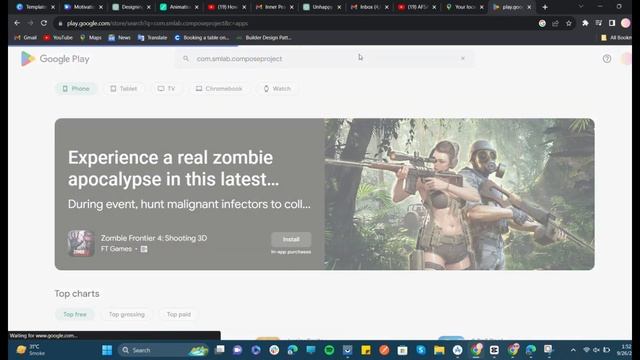Close the play.google browser tab
This screenshot has width=640, height=360.
tap(529, 7)
